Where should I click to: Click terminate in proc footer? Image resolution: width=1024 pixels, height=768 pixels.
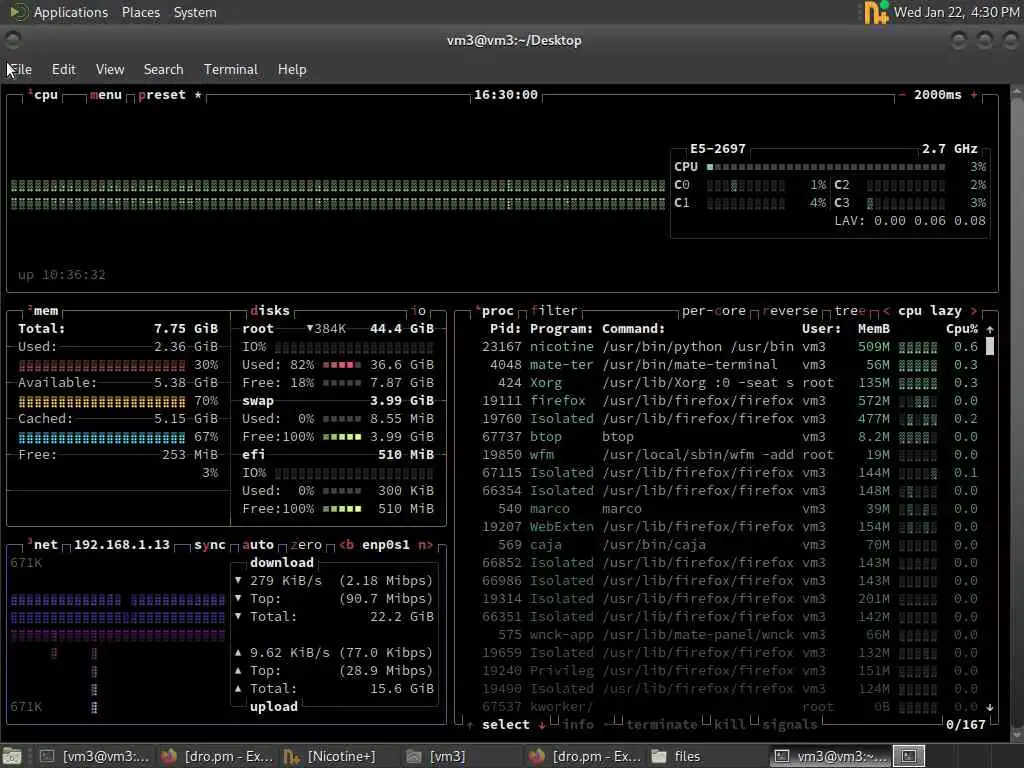[x=662, y=725]
